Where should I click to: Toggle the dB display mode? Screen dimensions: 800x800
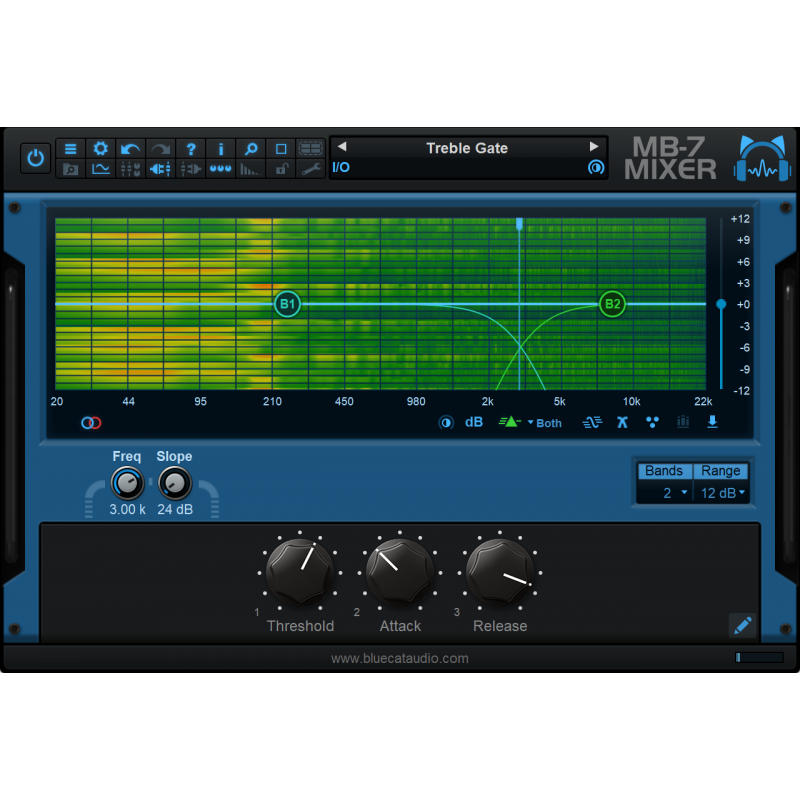coord(473,422)
